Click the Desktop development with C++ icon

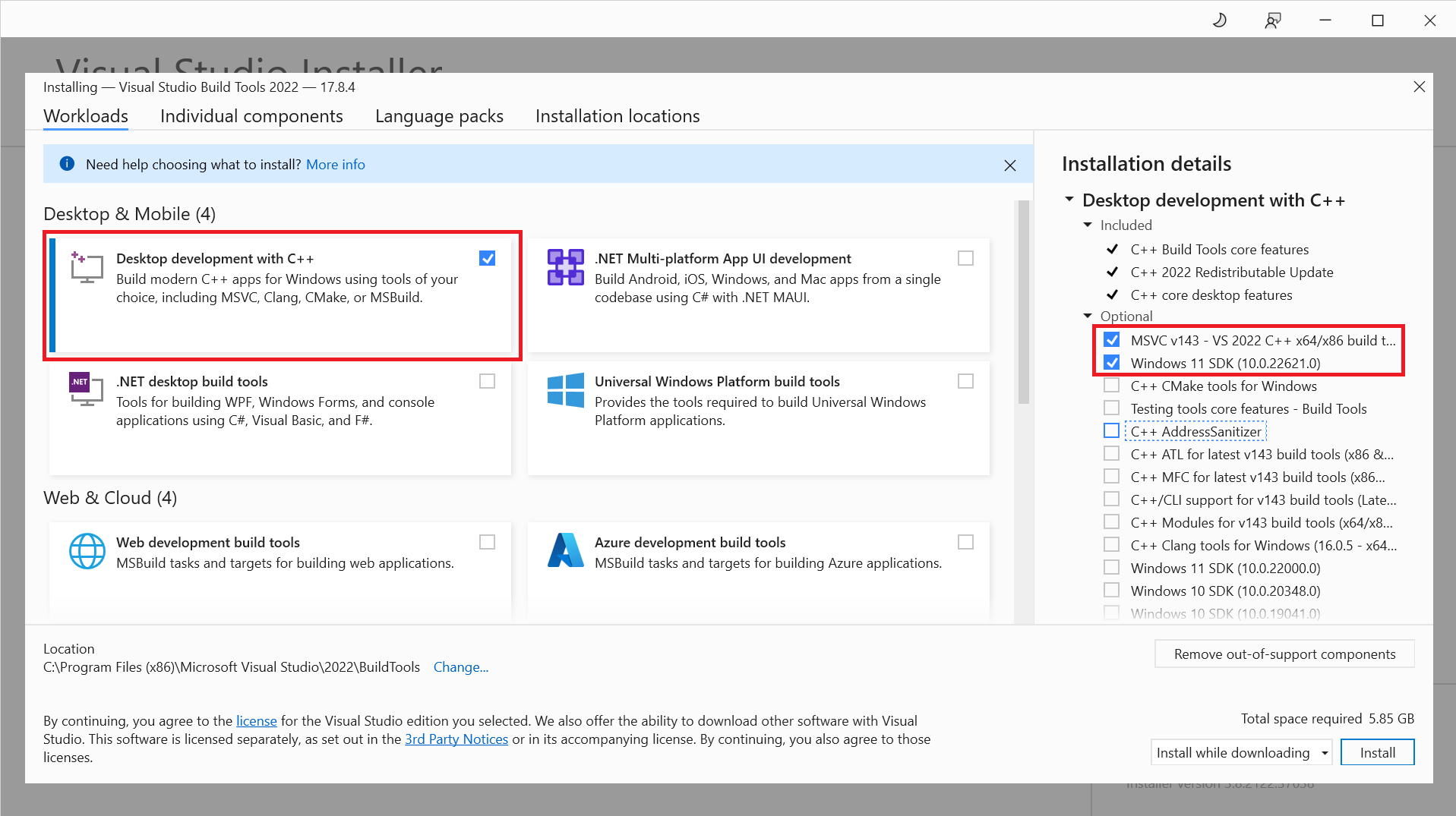click(87, 267)
